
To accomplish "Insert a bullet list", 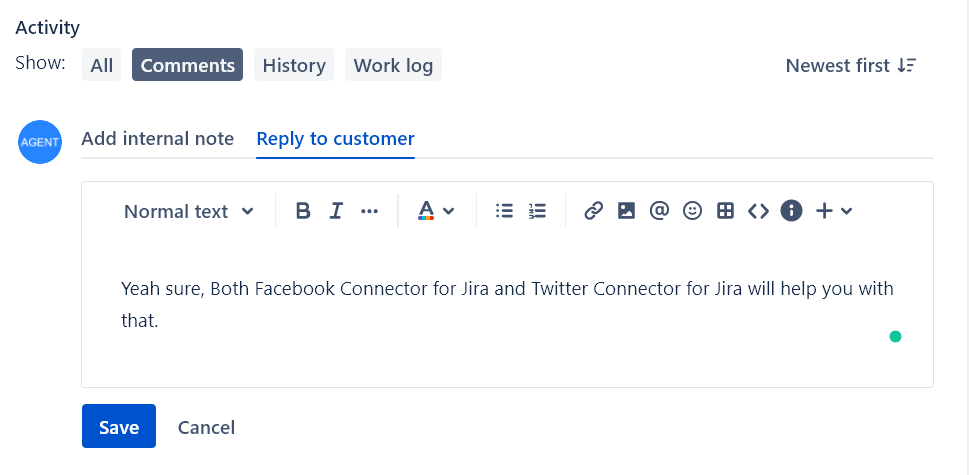I will tap(505, 211).
